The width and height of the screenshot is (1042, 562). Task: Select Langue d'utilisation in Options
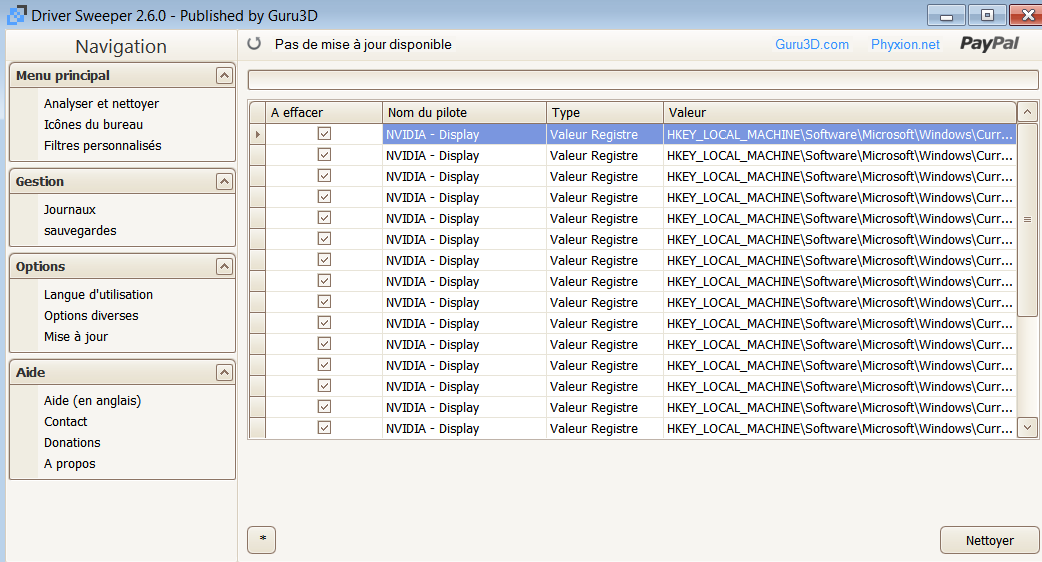tap(98, 295)
